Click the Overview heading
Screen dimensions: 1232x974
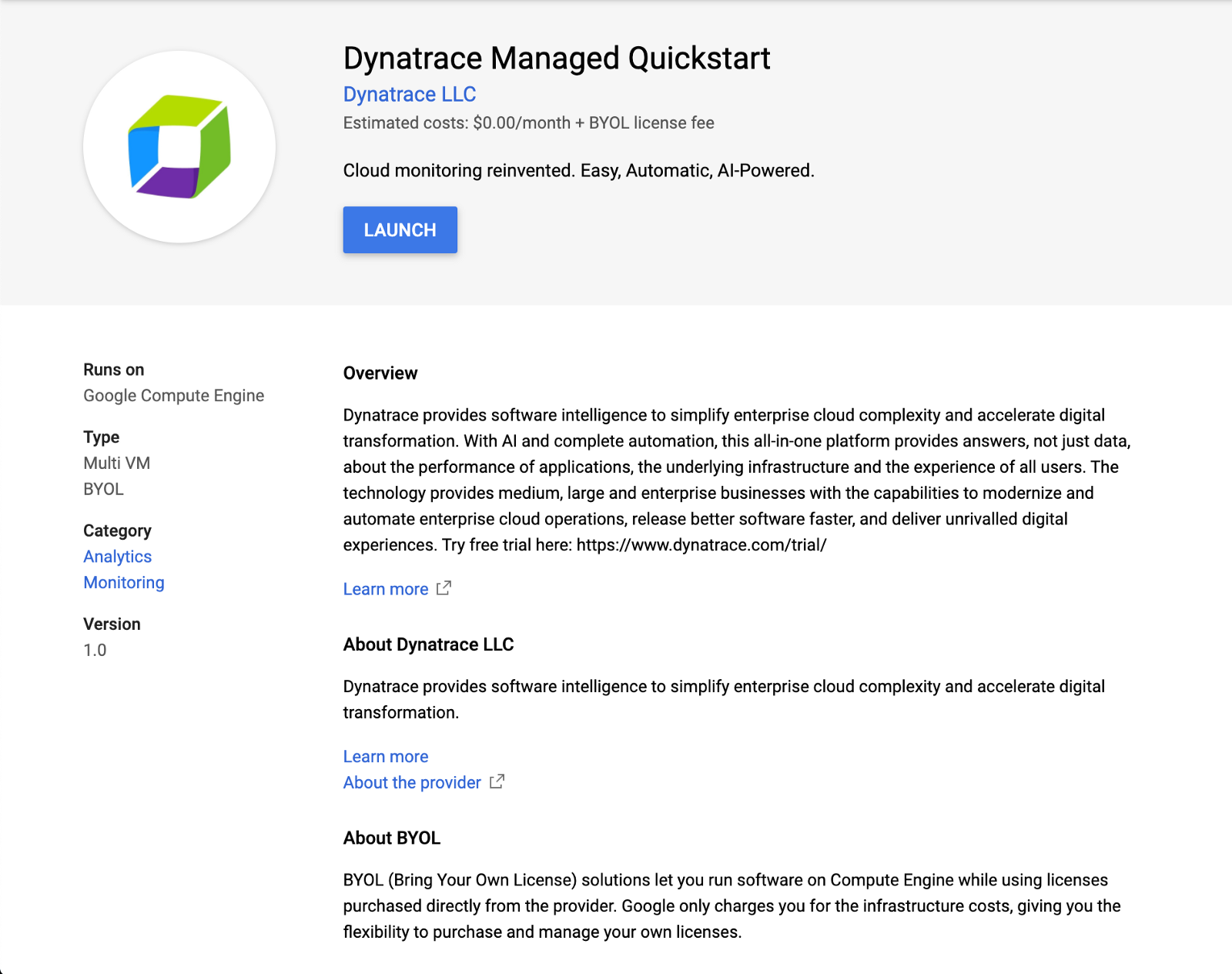tap(380, 373)
